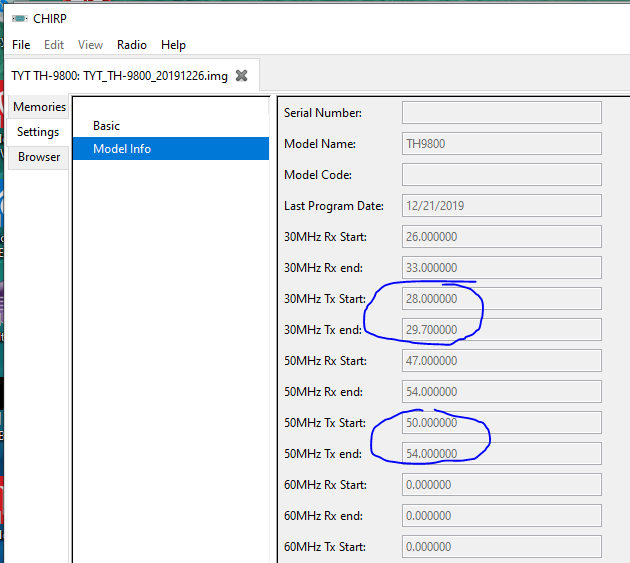
Task: Open the File menu
Action: [x=21, y=45]
